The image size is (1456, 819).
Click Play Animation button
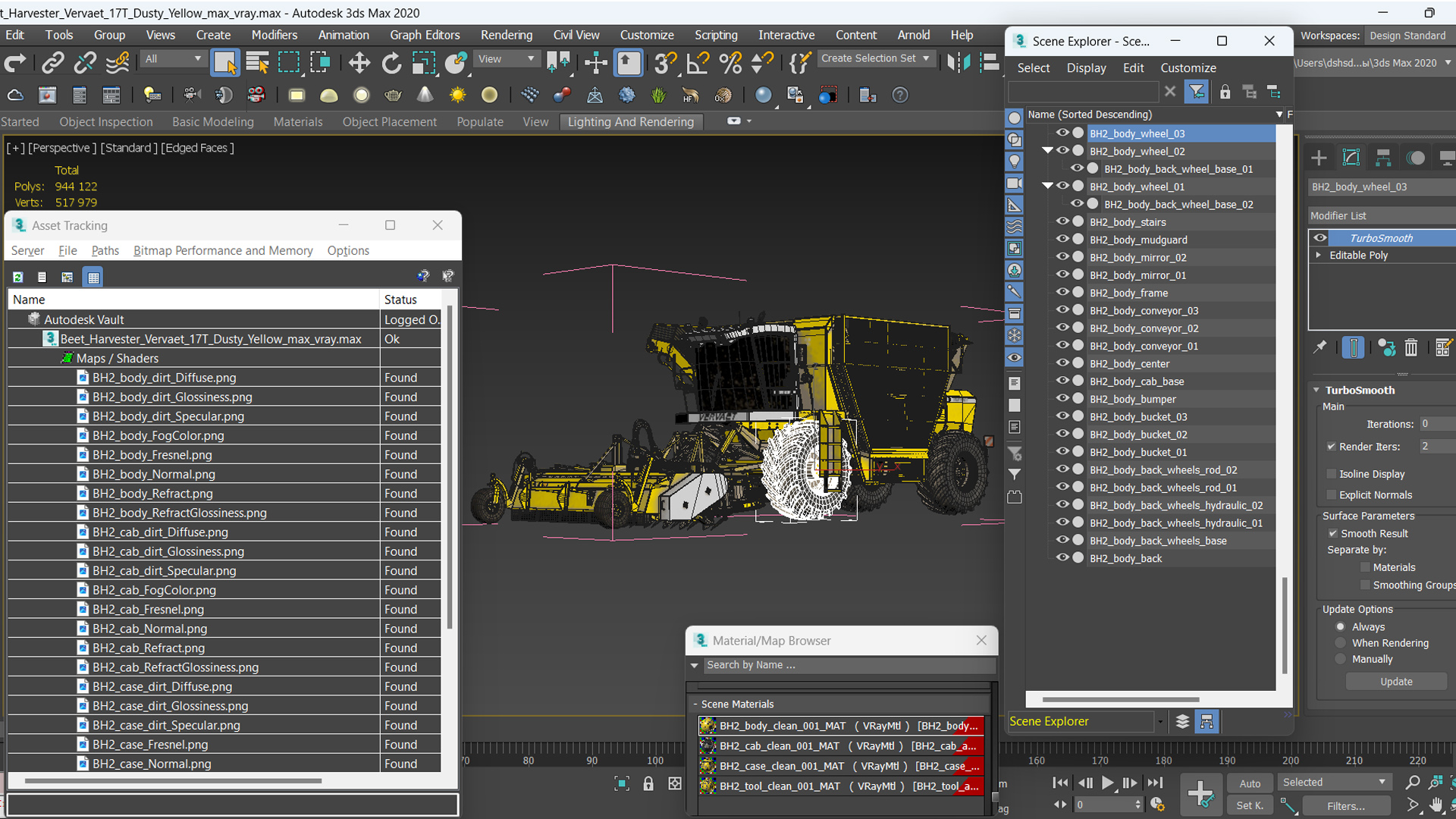click(1107, 783)
